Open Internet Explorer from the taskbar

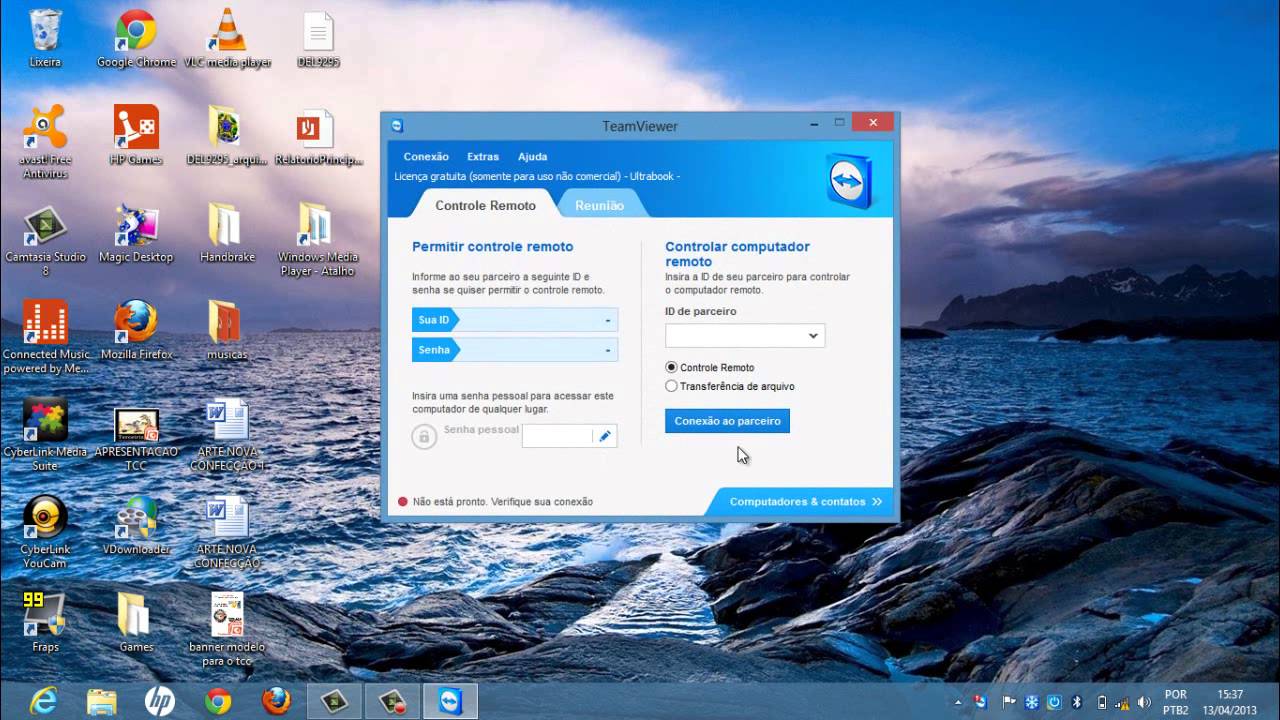pos(43,701)
